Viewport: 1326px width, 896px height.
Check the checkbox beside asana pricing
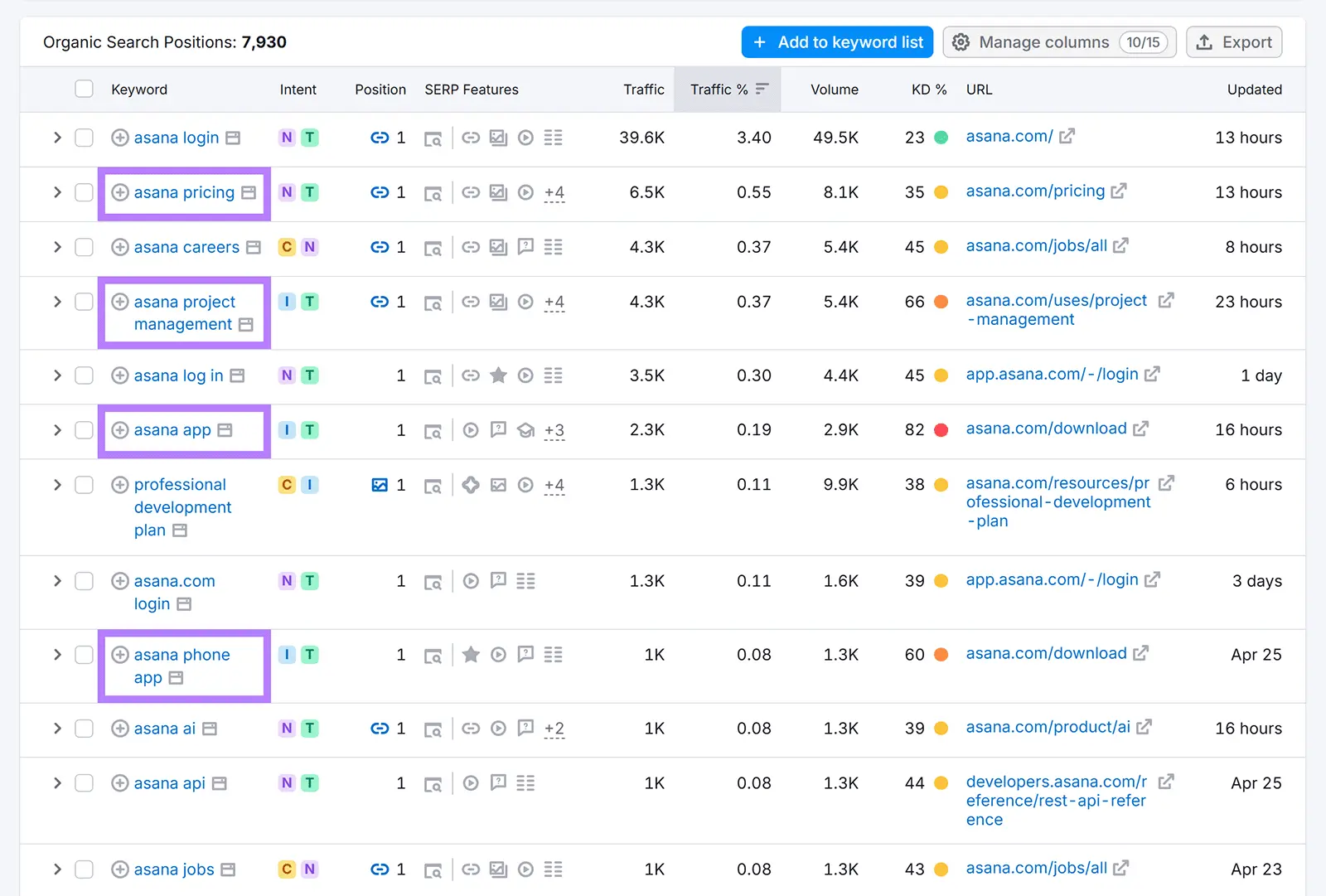point(84,192)
